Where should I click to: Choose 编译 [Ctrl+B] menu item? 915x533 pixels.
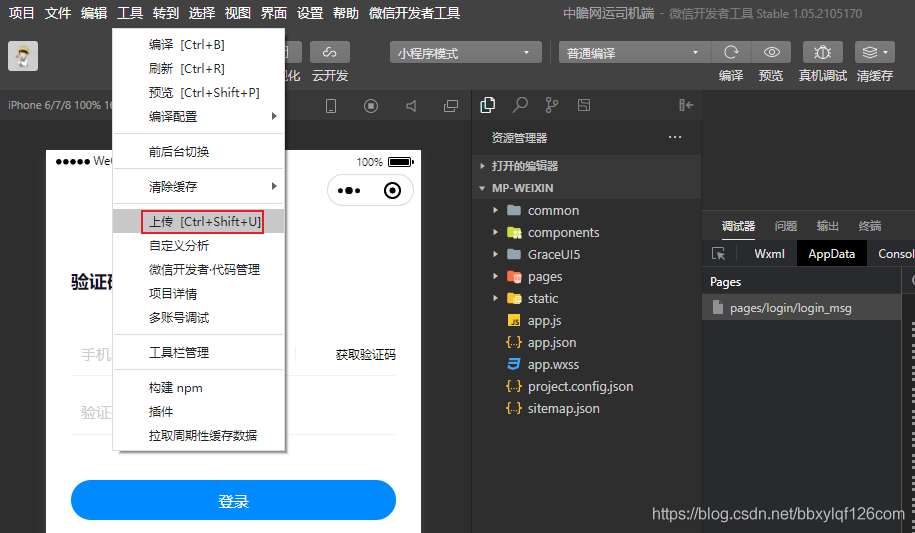(198, 44)
